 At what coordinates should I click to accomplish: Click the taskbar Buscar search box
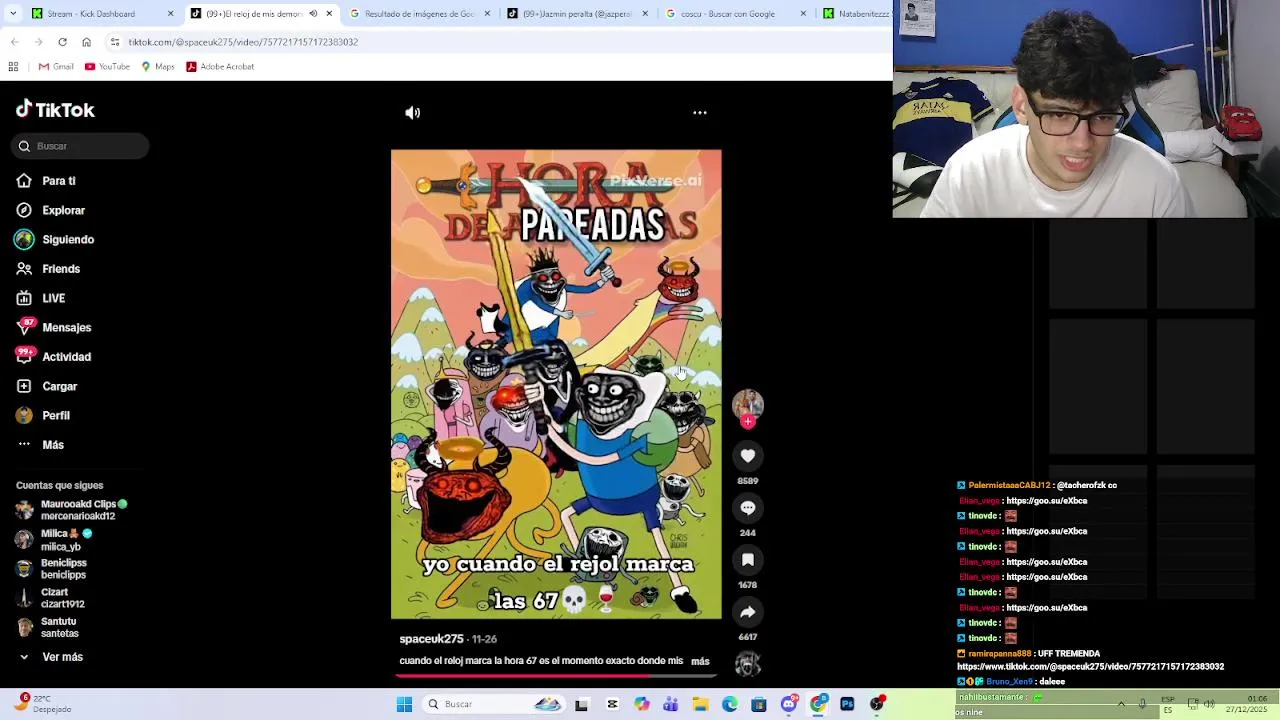tap(492, 704)
